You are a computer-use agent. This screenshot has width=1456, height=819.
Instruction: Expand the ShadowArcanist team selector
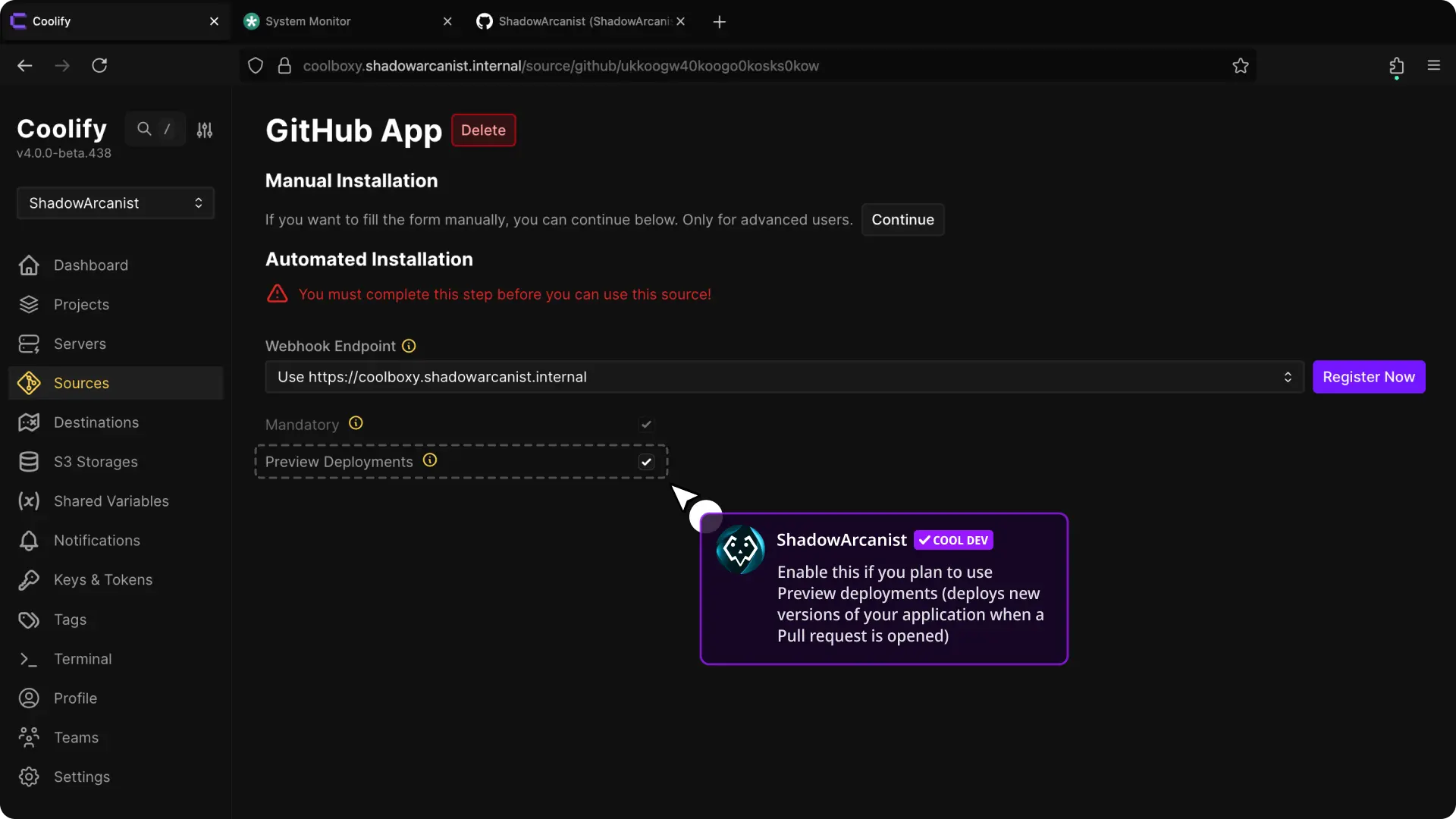[115, 203]
